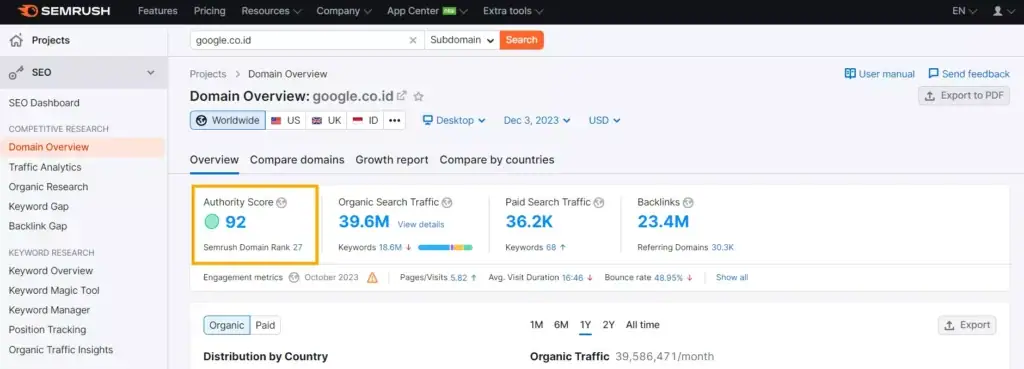Viewport: 1024px width, 369px height.
Task: Star the domain as favorite
Action: (419, 97)
